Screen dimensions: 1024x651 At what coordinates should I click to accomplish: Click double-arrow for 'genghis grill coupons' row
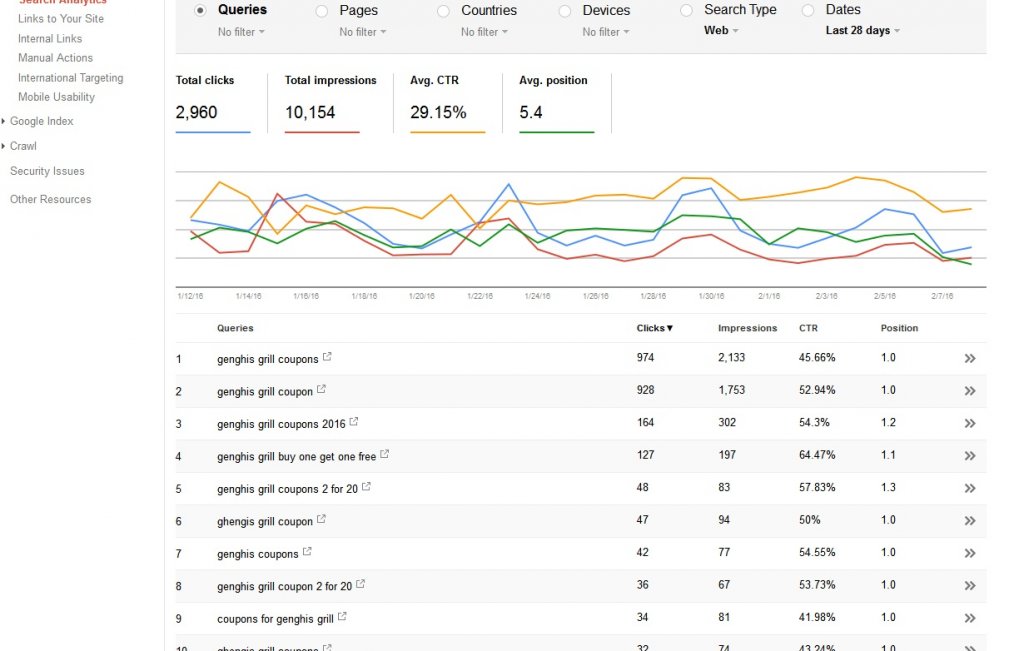click(x=970, y=358)
